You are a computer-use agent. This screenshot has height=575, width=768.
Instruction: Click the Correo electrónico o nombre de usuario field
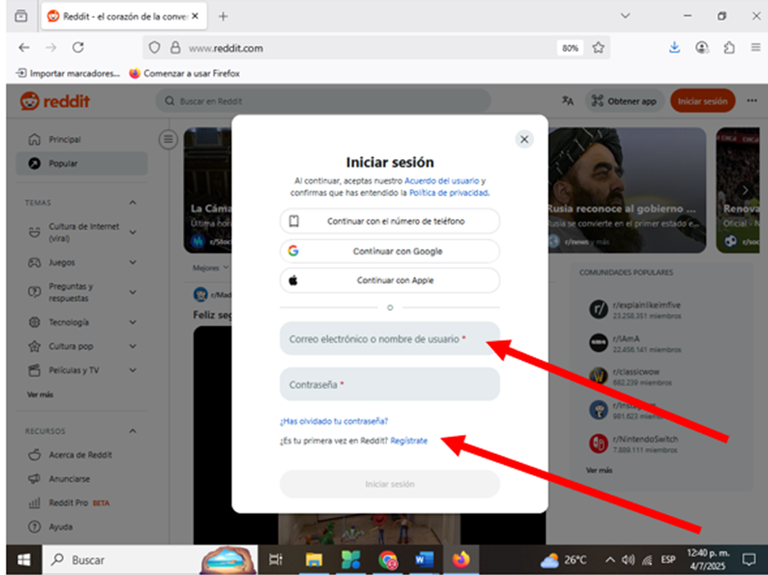coord(390,338)
